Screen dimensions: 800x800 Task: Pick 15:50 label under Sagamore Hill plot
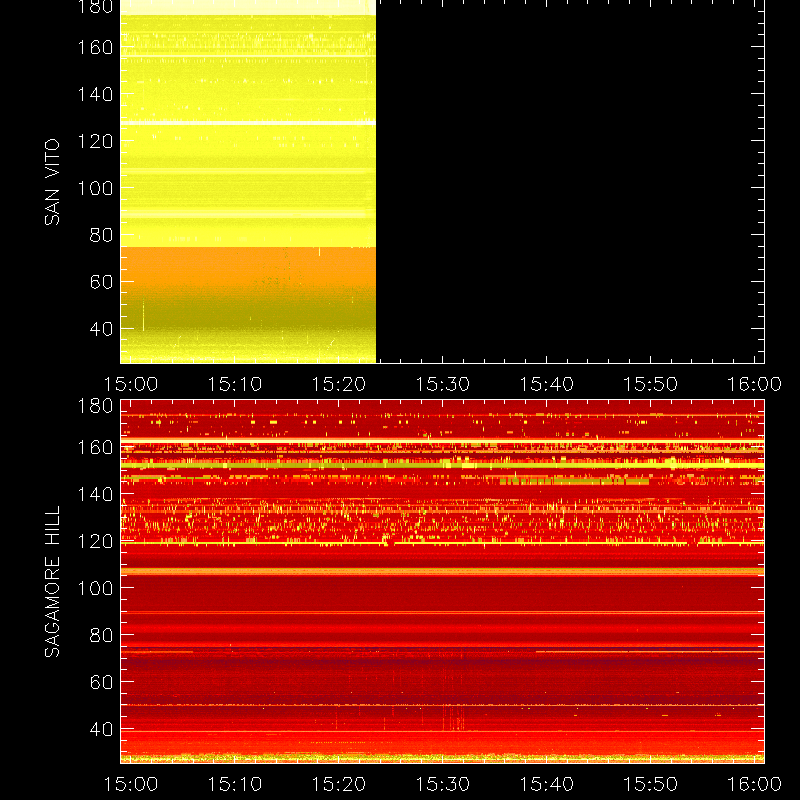point(651,784)
